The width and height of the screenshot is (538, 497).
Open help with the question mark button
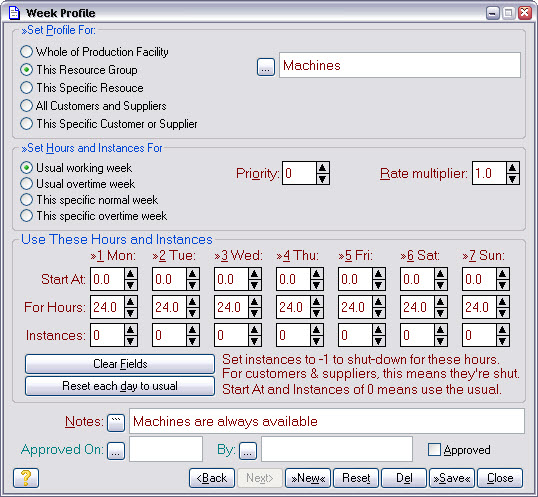click(26, 477)
